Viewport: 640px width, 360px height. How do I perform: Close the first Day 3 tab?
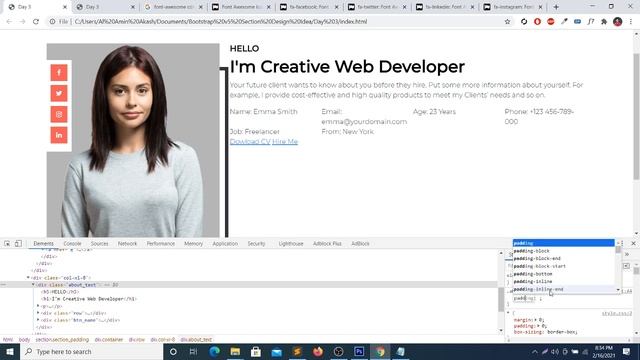pos(64,7)
